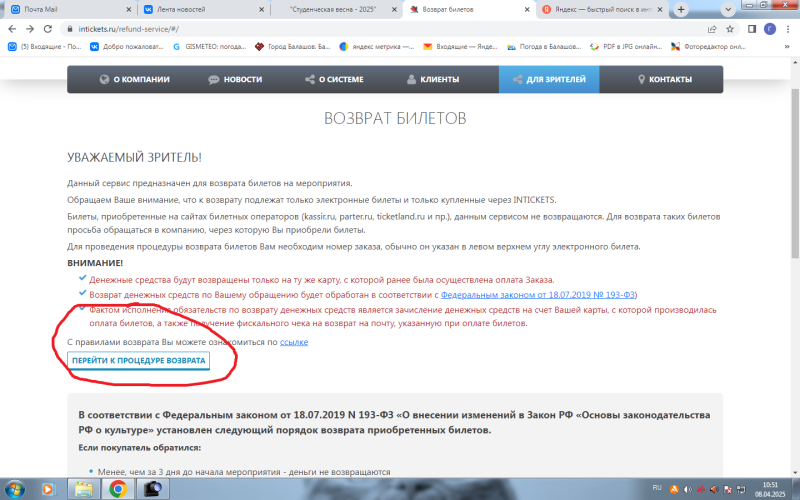The image size is (800, 500).
Task: Click ПЕРЕЙТИ К ПРОЦЕДУРЕ ВОЗВРАТА button
Action: click(x=138, y=360)
